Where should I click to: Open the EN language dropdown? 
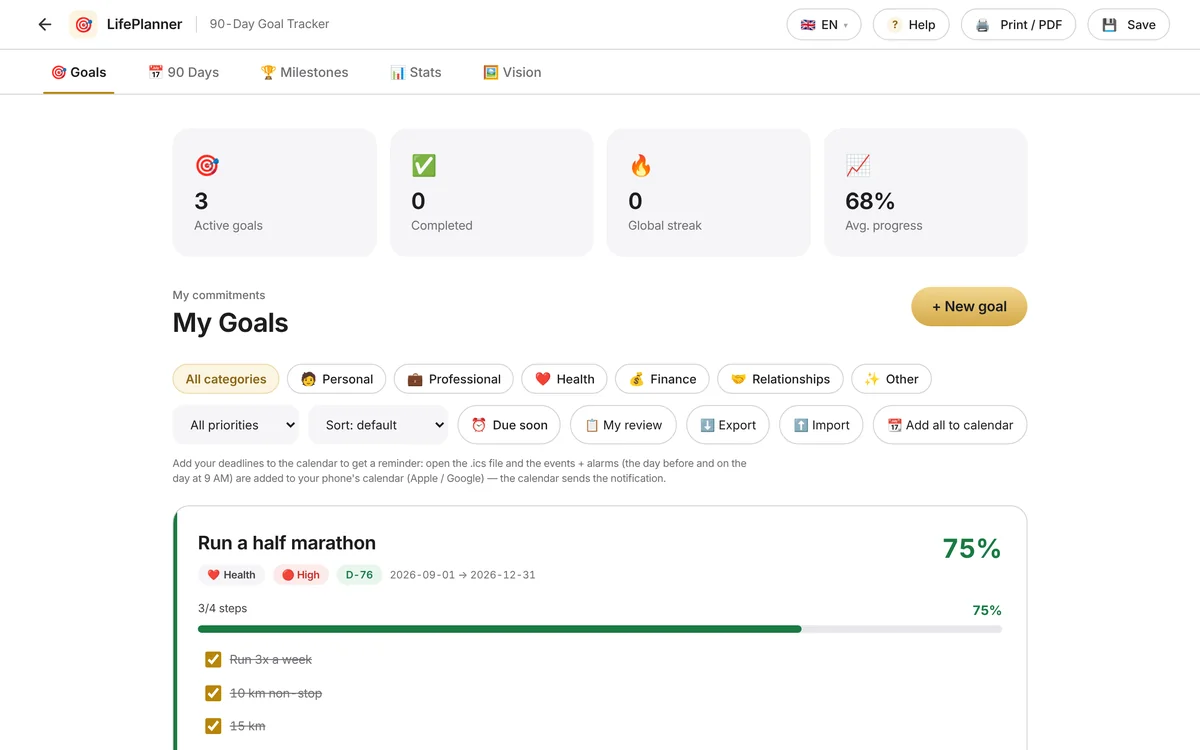824,25
